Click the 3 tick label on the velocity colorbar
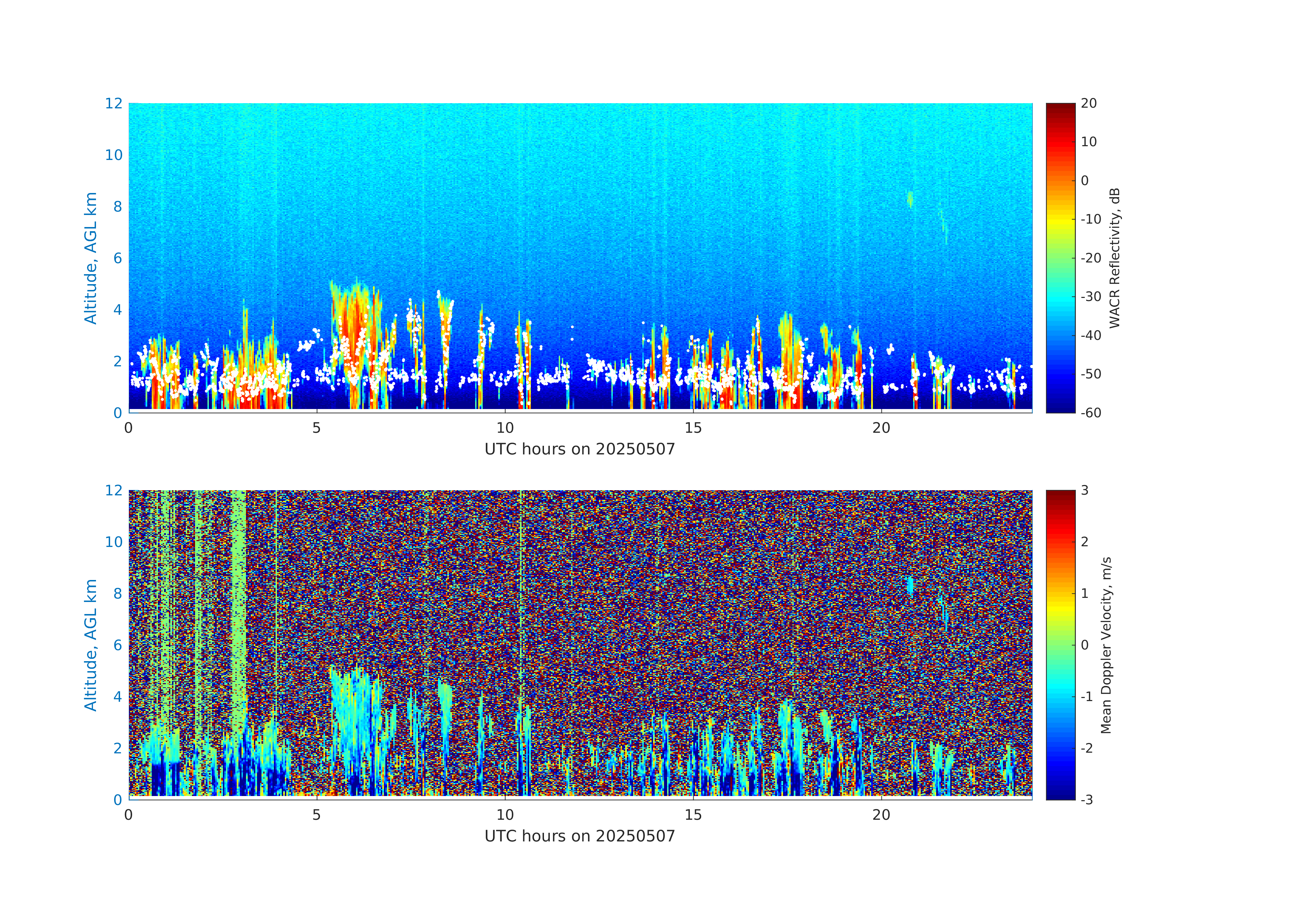Viewport: 1316px width, 903px height. pyautogui.click(x=1084, y=490)
